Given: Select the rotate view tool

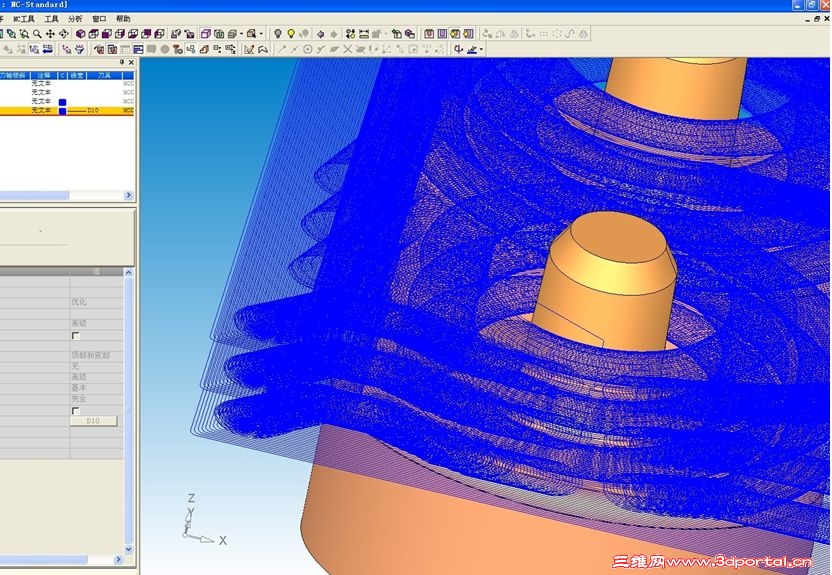Looking at the screenshot, I should (64, 34).
